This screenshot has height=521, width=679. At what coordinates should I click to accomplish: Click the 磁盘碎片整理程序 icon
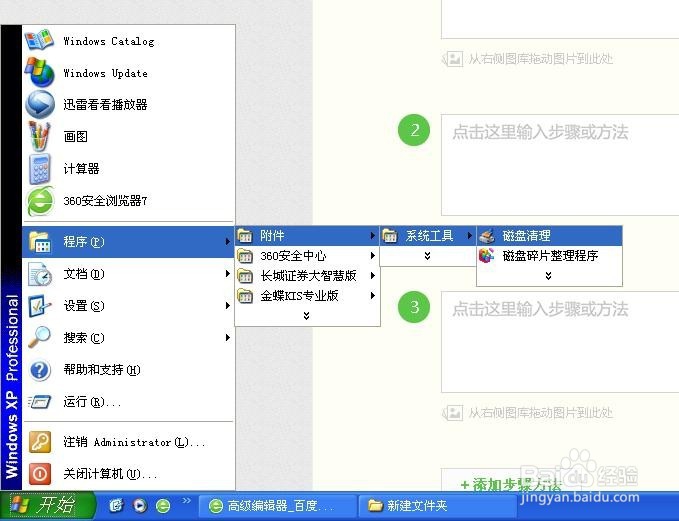coord(487,256)
